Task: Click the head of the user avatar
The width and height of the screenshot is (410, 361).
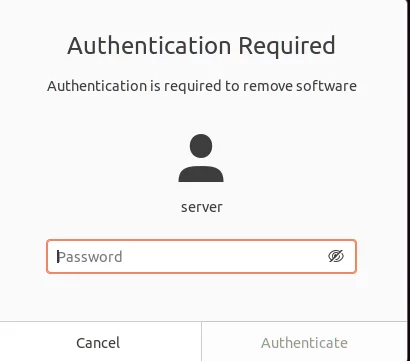Action: pos(201,146)
